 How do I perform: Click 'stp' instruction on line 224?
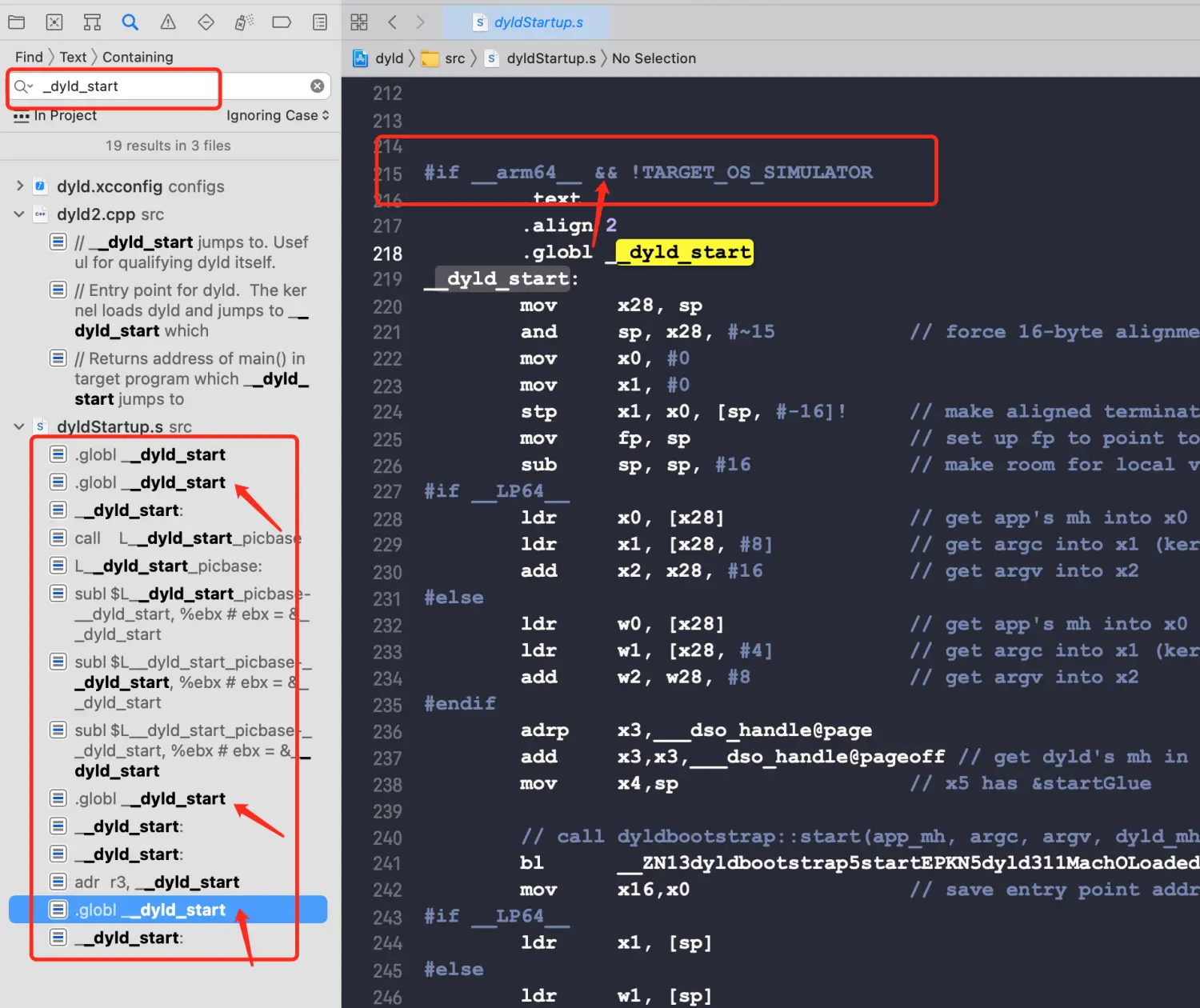click(x=538, y=412)
